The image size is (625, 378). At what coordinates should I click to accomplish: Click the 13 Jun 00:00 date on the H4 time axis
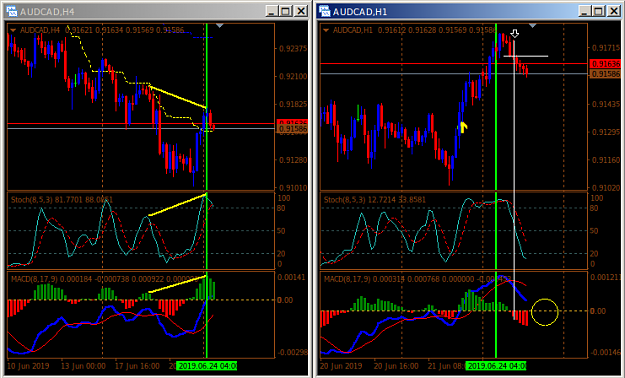[x=83, y=366]
